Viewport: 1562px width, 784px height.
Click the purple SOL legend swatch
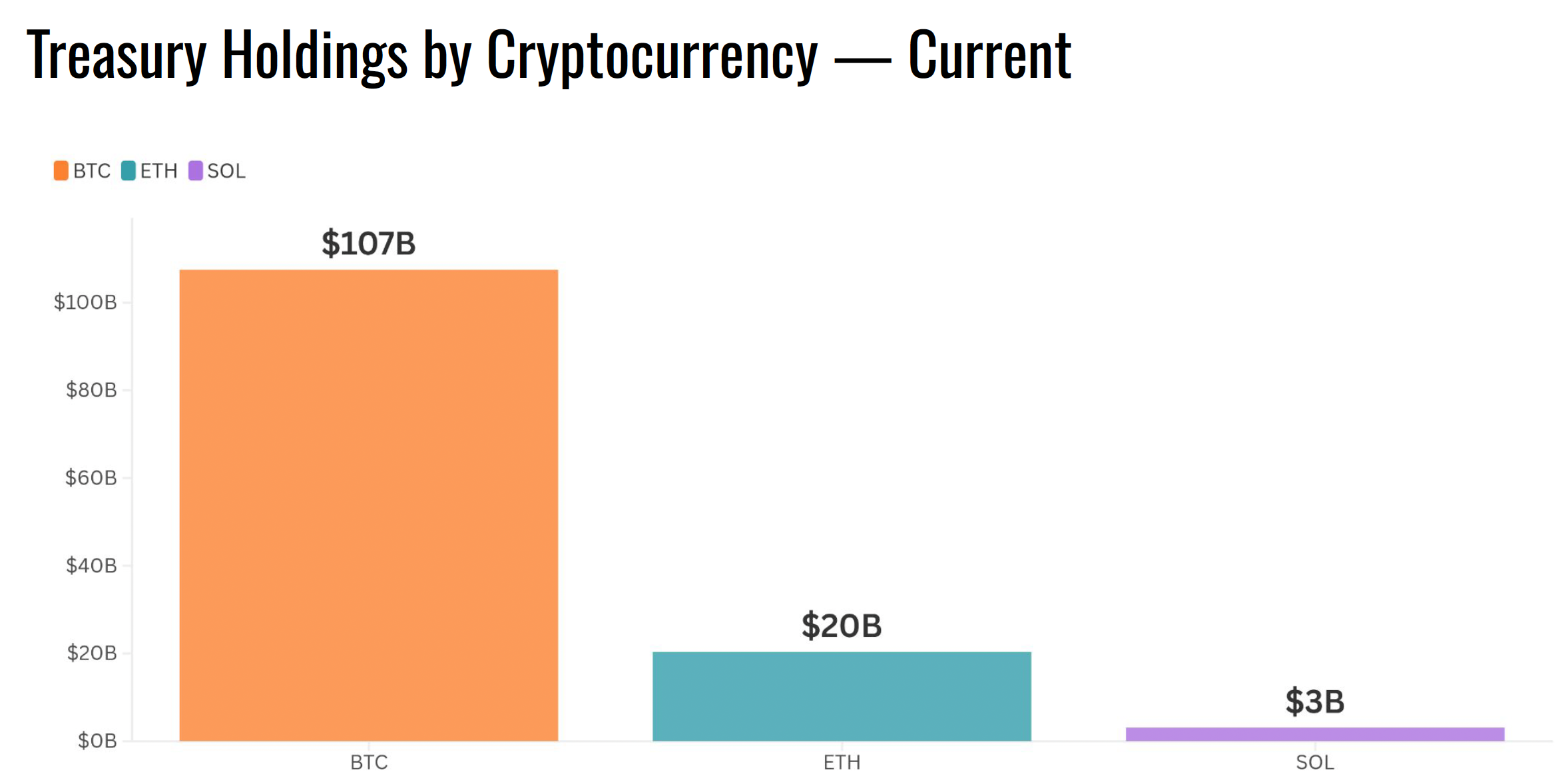[196, 171]
